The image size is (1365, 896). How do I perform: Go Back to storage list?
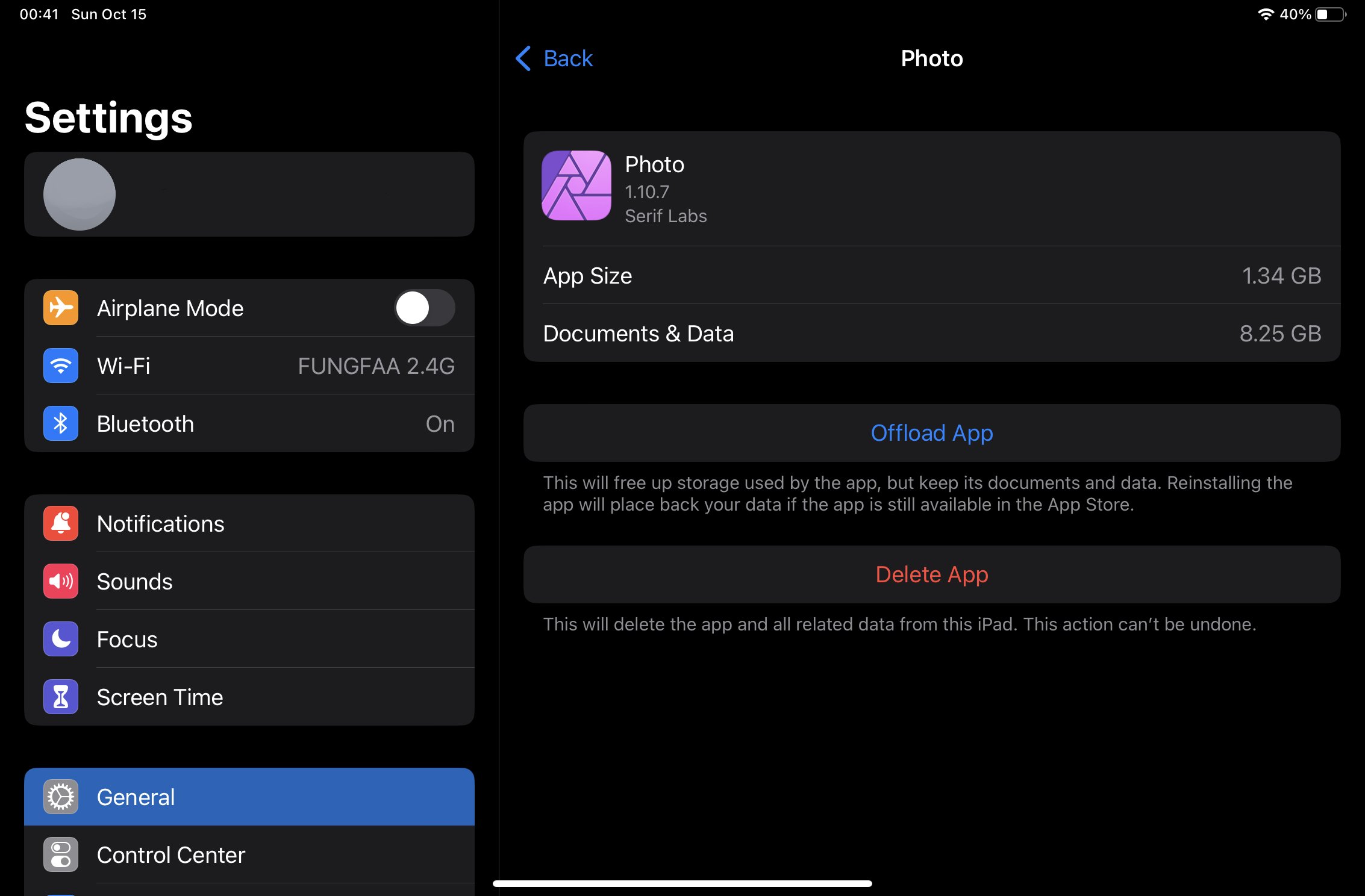555,58
